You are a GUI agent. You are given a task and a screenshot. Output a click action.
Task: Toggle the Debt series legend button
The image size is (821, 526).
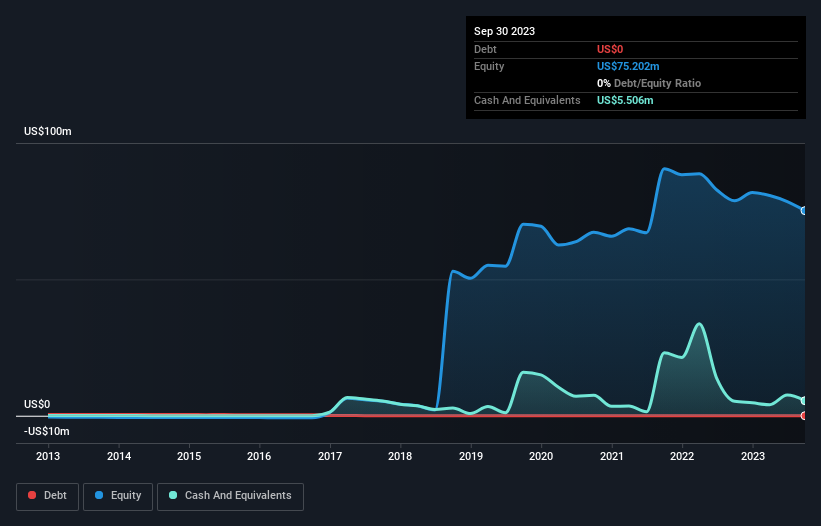pos(48,496)
